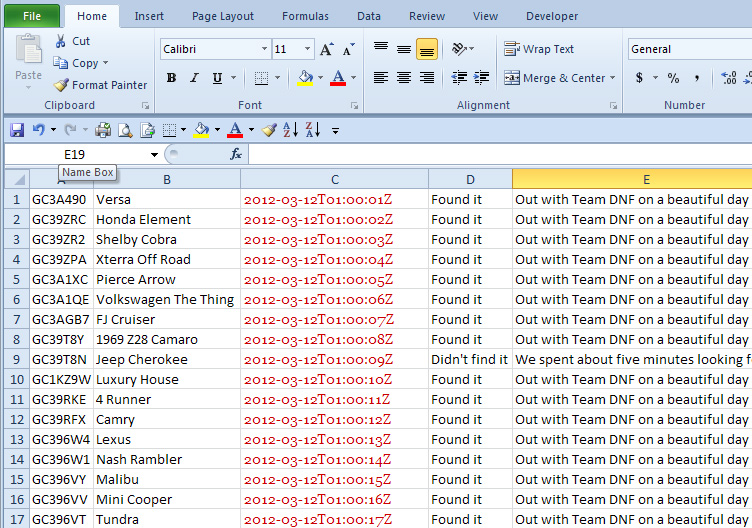Open the Number Format General dropdown

(x=689, y=49)
